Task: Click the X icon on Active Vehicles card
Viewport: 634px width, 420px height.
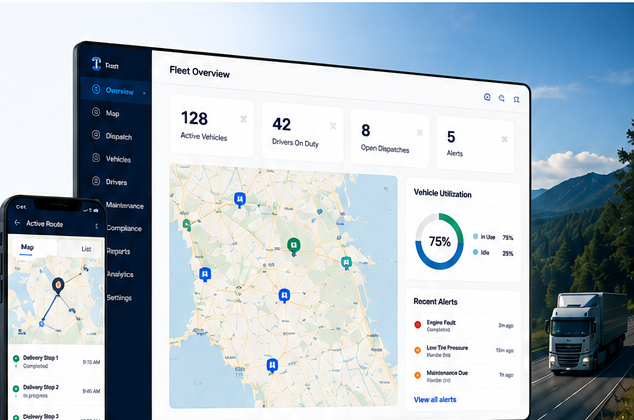Action: [x=243, y=119]
